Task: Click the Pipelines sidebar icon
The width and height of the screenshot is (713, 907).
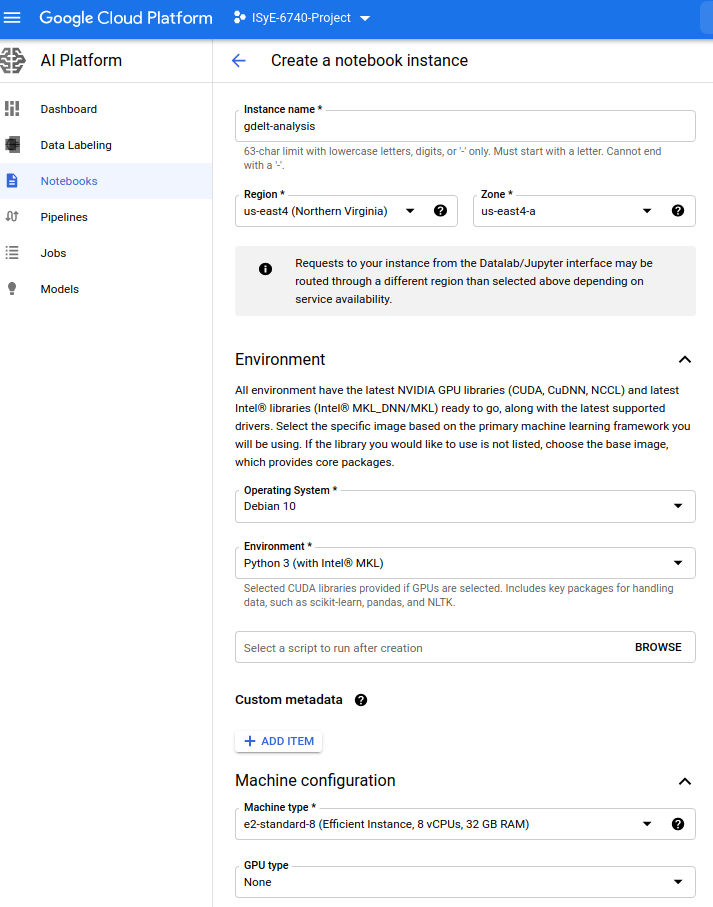Action: [x=12, y=216]
